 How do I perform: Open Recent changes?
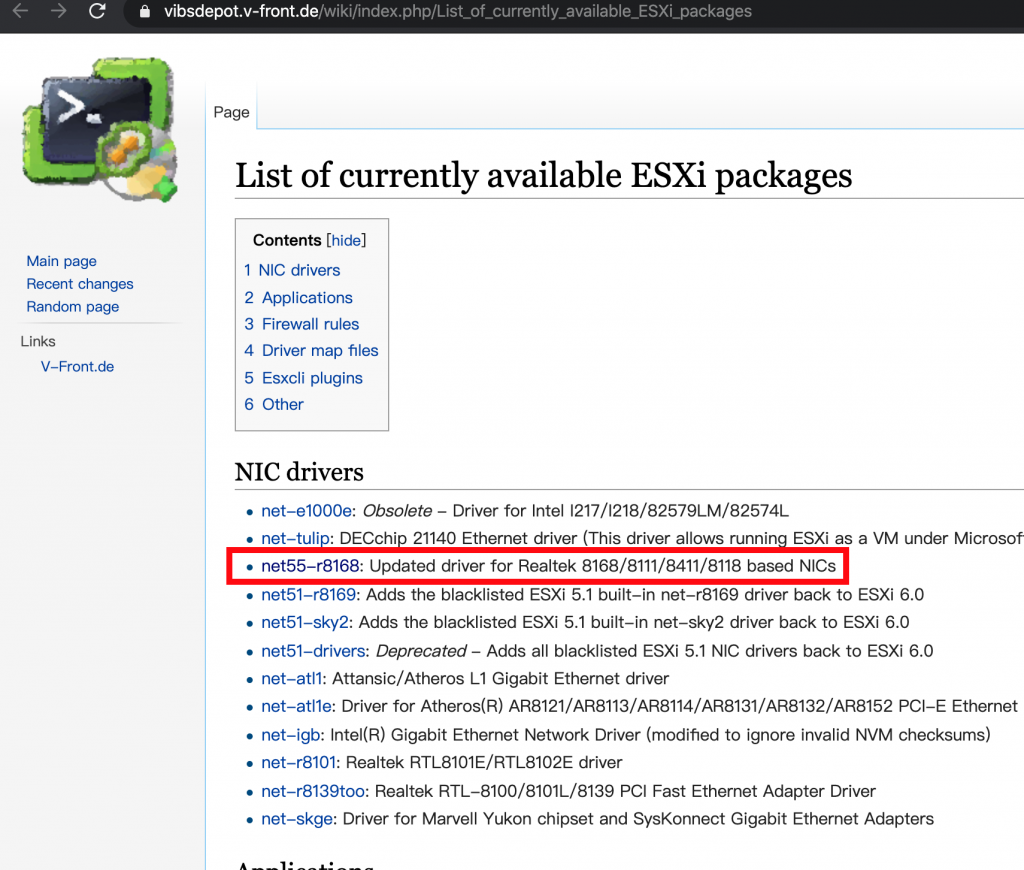(x=80, y=284)
